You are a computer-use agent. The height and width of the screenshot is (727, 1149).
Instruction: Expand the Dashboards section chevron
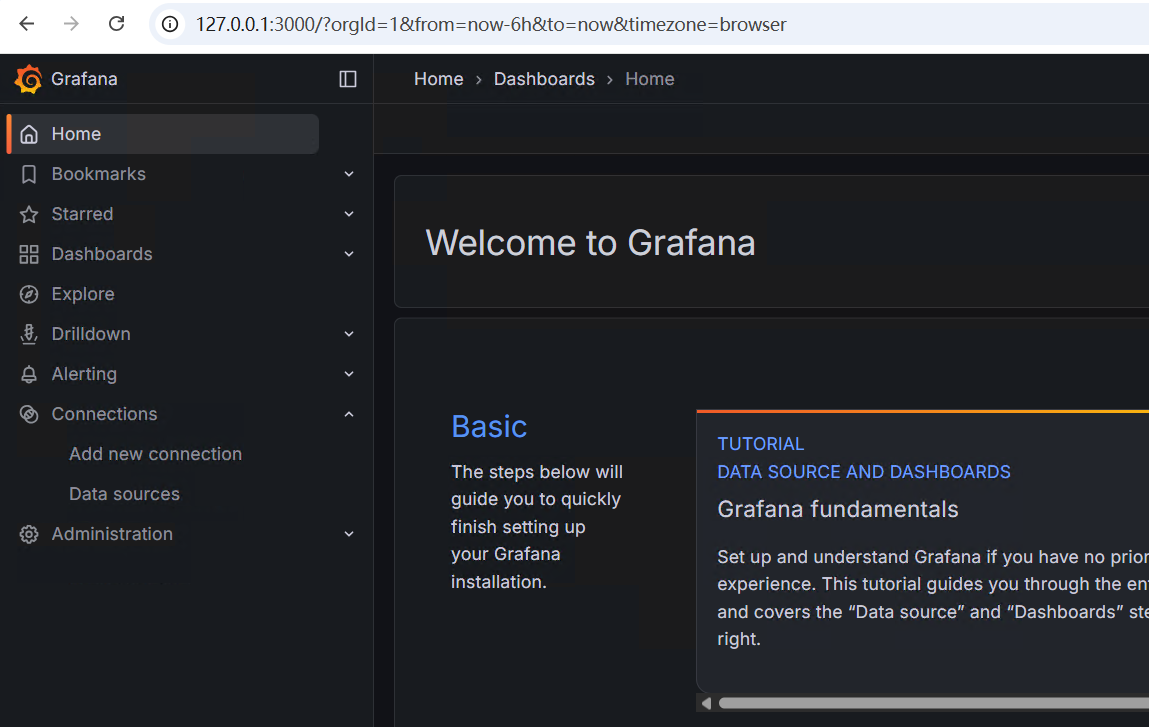tap(349, 254)
